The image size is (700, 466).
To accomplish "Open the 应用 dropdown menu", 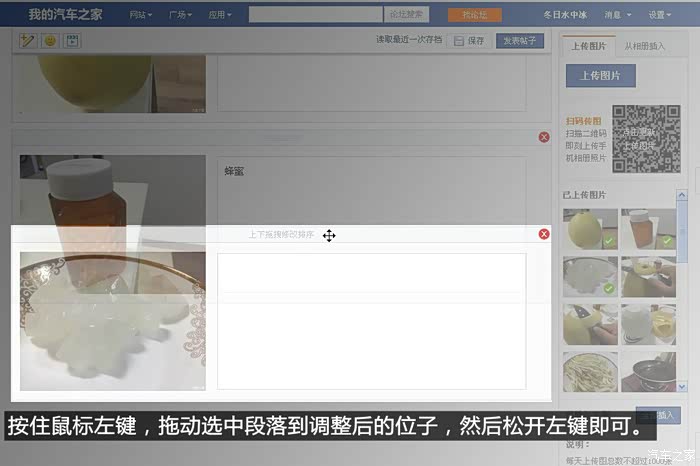I will [220, 15].
